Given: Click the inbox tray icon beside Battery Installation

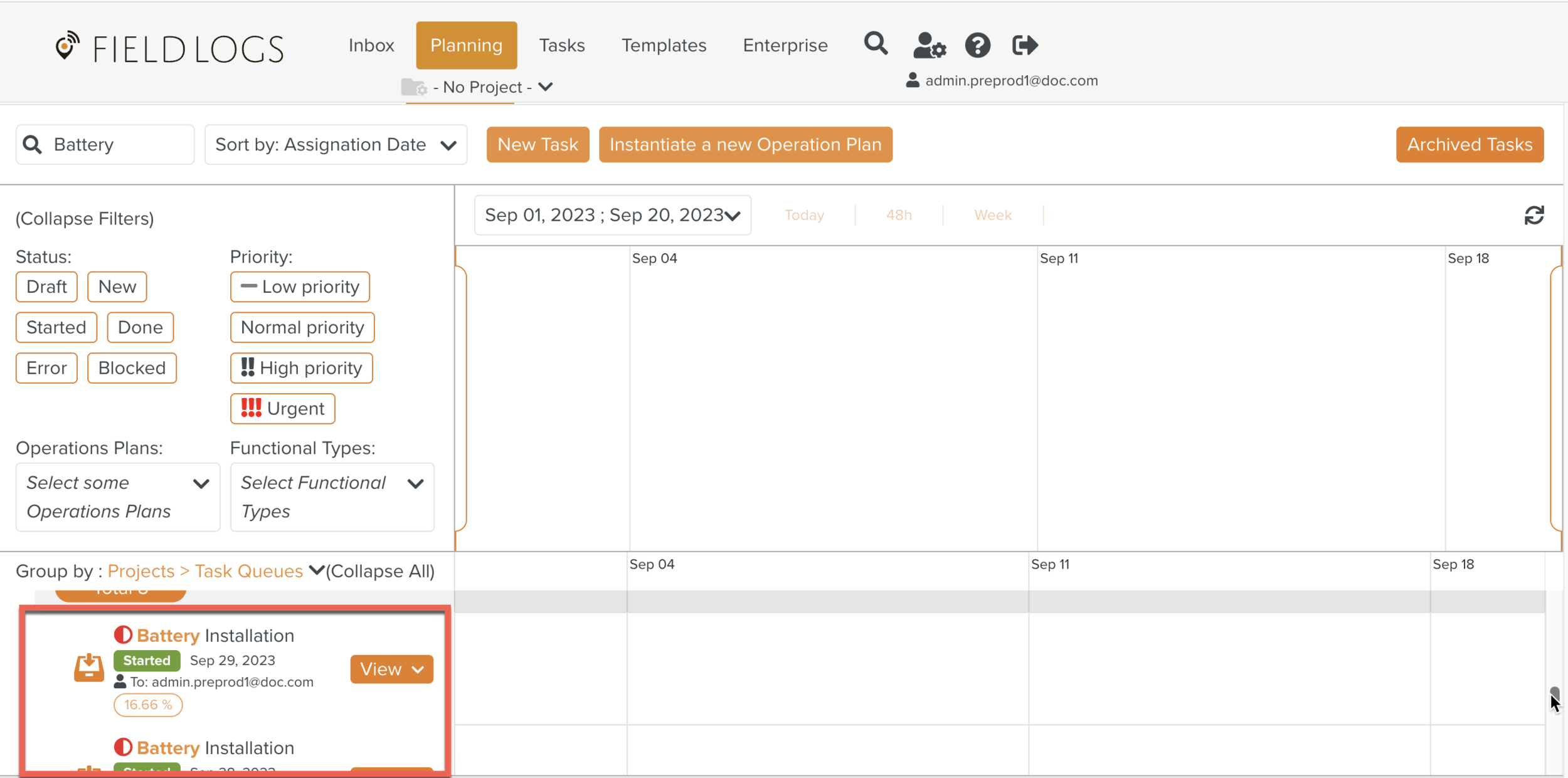Looking at the screenshot, I should click(89, 667).
